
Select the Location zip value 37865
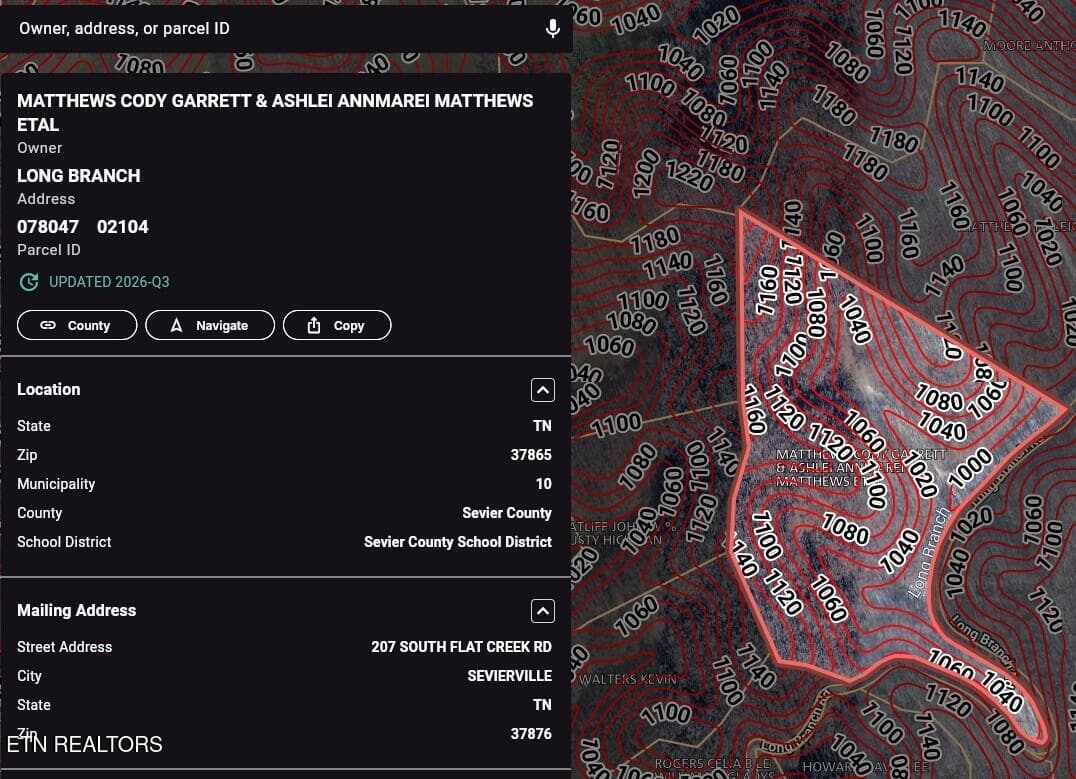pyautogui.click(x=531, y=455)
